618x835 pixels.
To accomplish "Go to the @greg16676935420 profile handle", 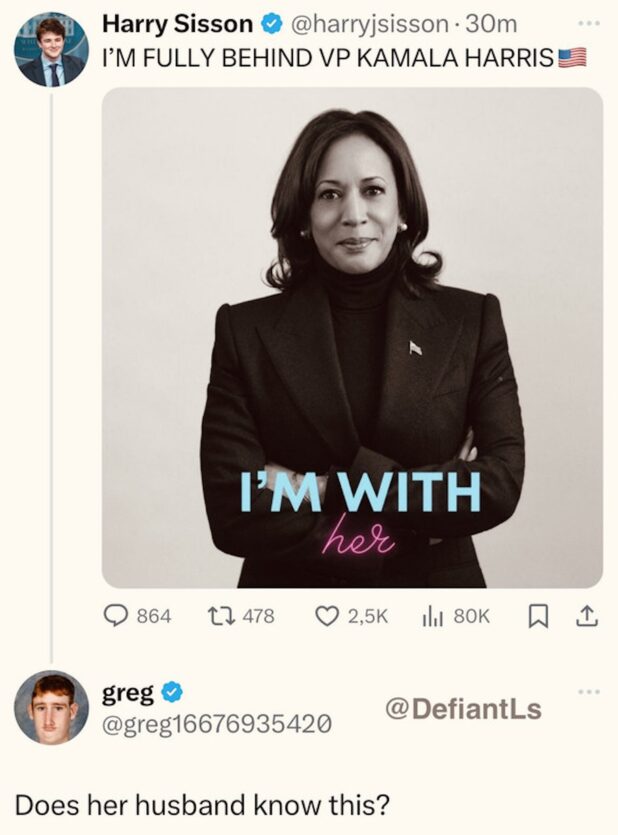I will click(x=217, y=722).
